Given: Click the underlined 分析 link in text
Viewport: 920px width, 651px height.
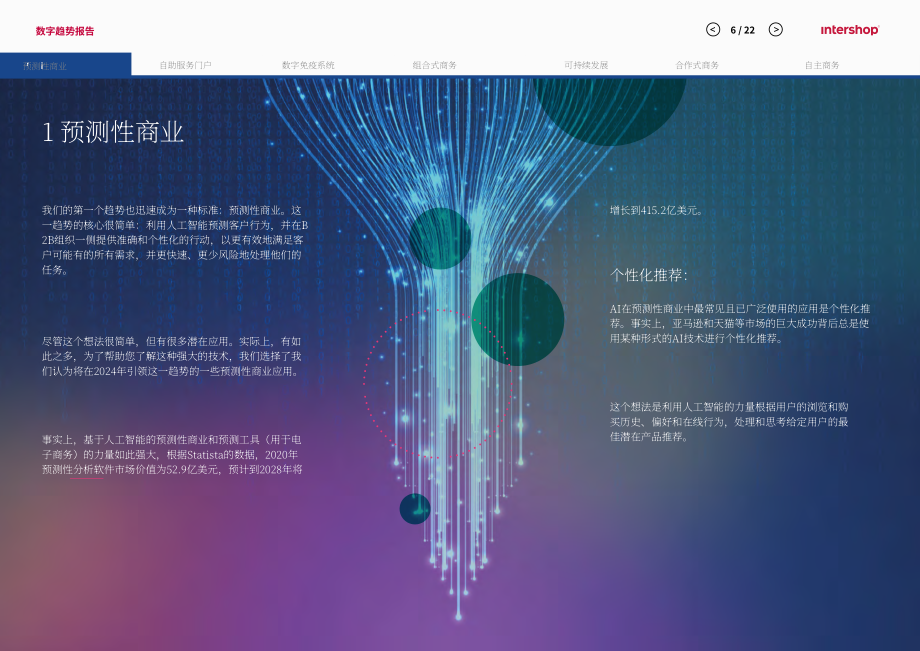Looking at the screenshot, I should (86, 470).
